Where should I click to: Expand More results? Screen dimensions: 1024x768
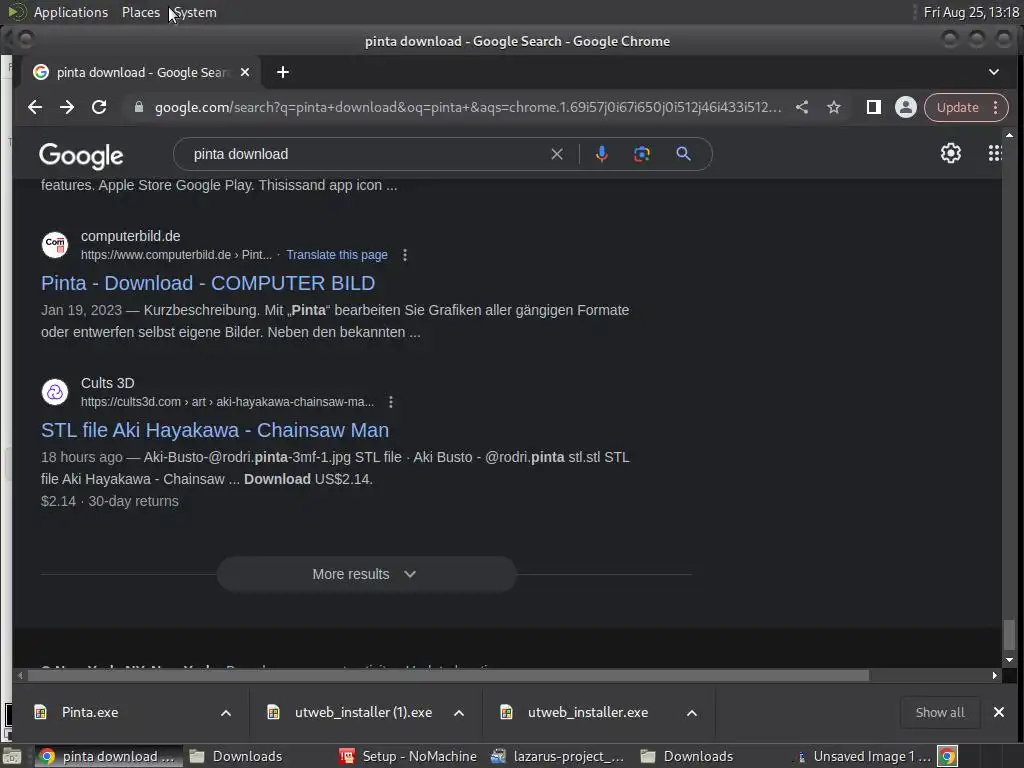coord(366,574)
